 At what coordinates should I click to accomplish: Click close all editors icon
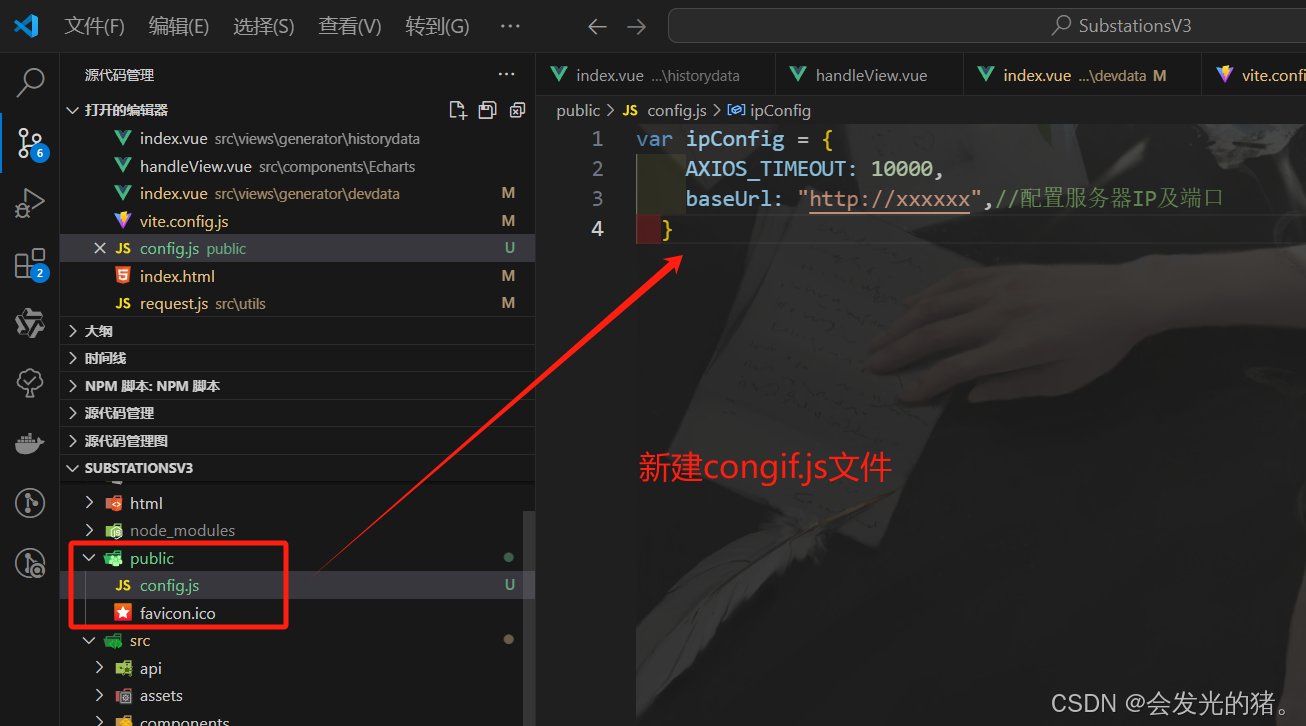(517, 110)
